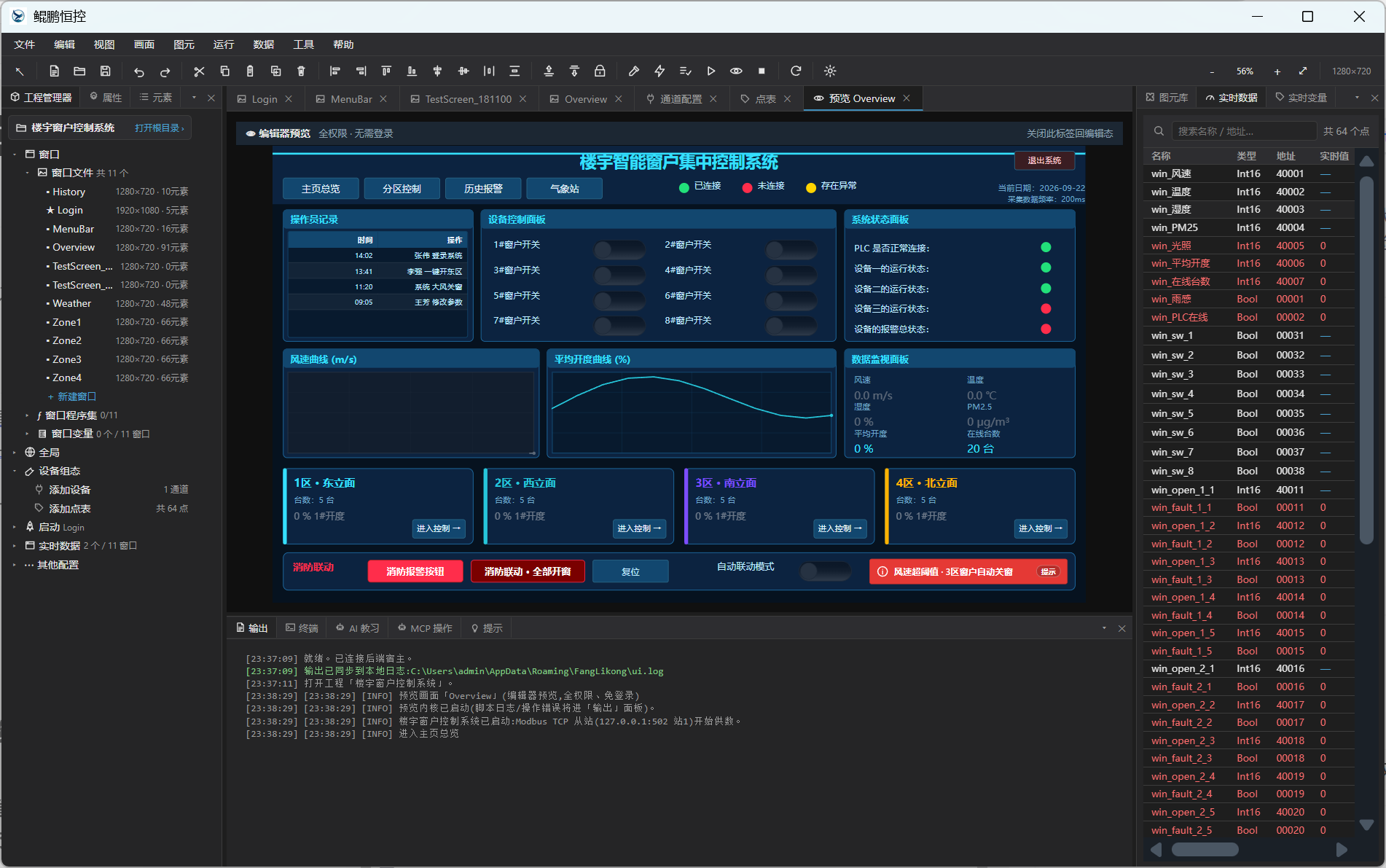The height and width of the screenshot is (868, 1386).
Task: Click the checklist toolbar icon
Action: coord(685,71)
